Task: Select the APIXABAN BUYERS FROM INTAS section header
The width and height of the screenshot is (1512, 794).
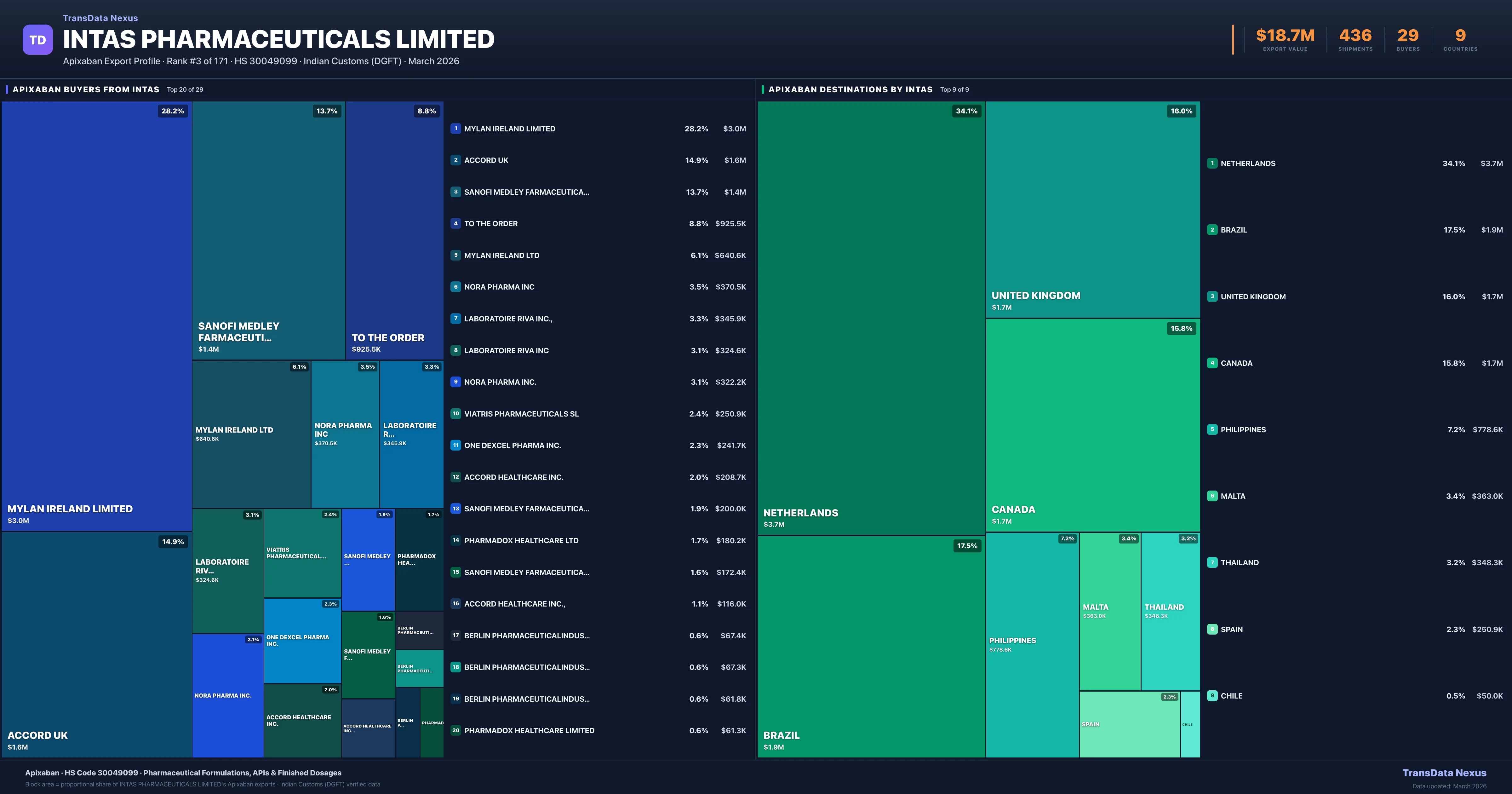Action: tap(86, 89)
